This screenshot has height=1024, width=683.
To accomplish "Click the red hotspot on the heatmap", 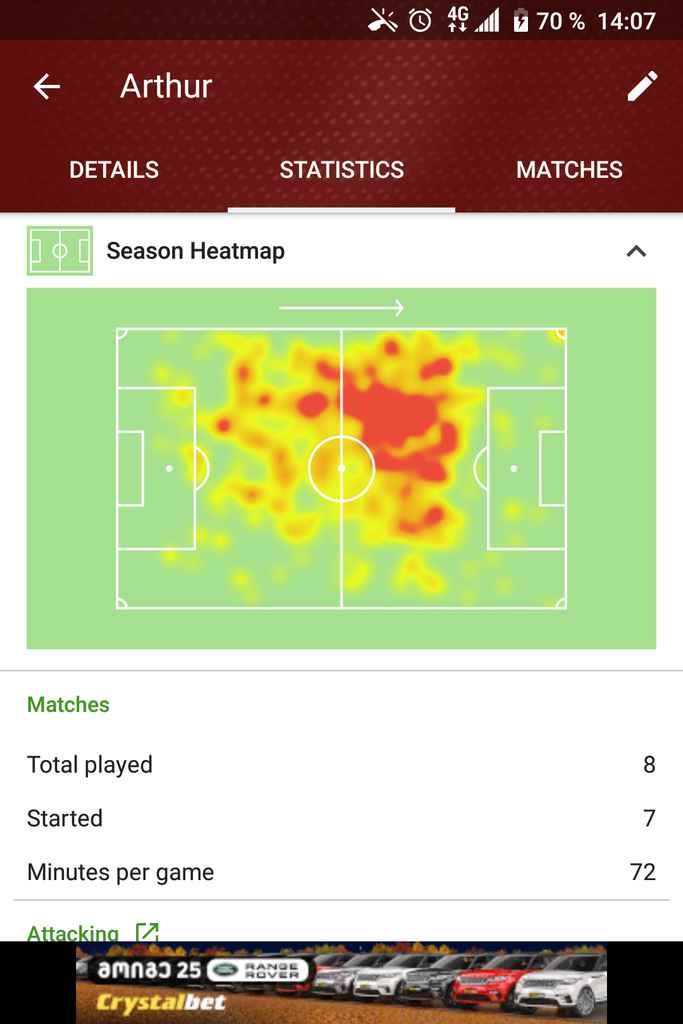I will pyautogui.click(x=392, y=418).
